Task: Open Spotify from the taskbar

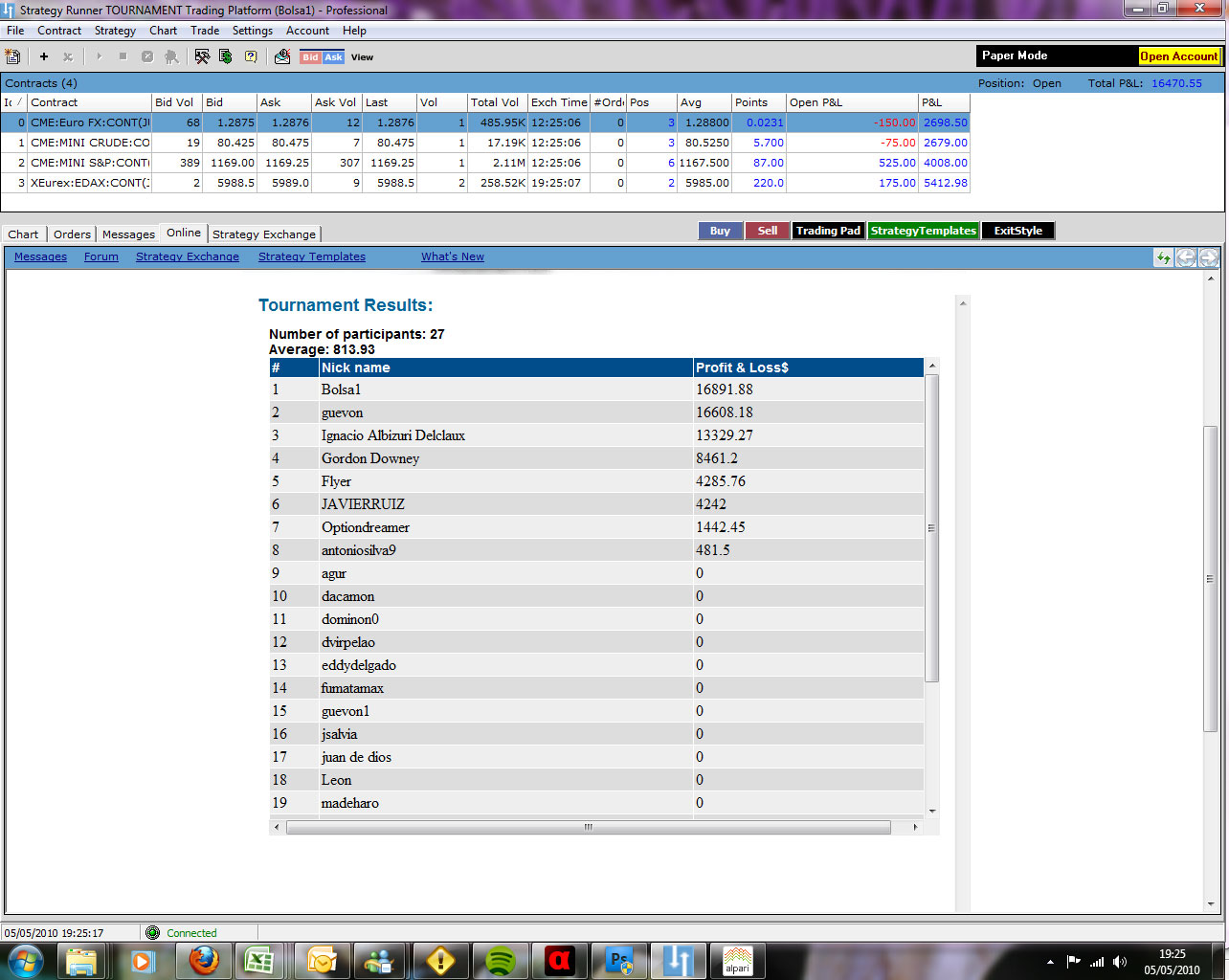Action: point(501,960)
